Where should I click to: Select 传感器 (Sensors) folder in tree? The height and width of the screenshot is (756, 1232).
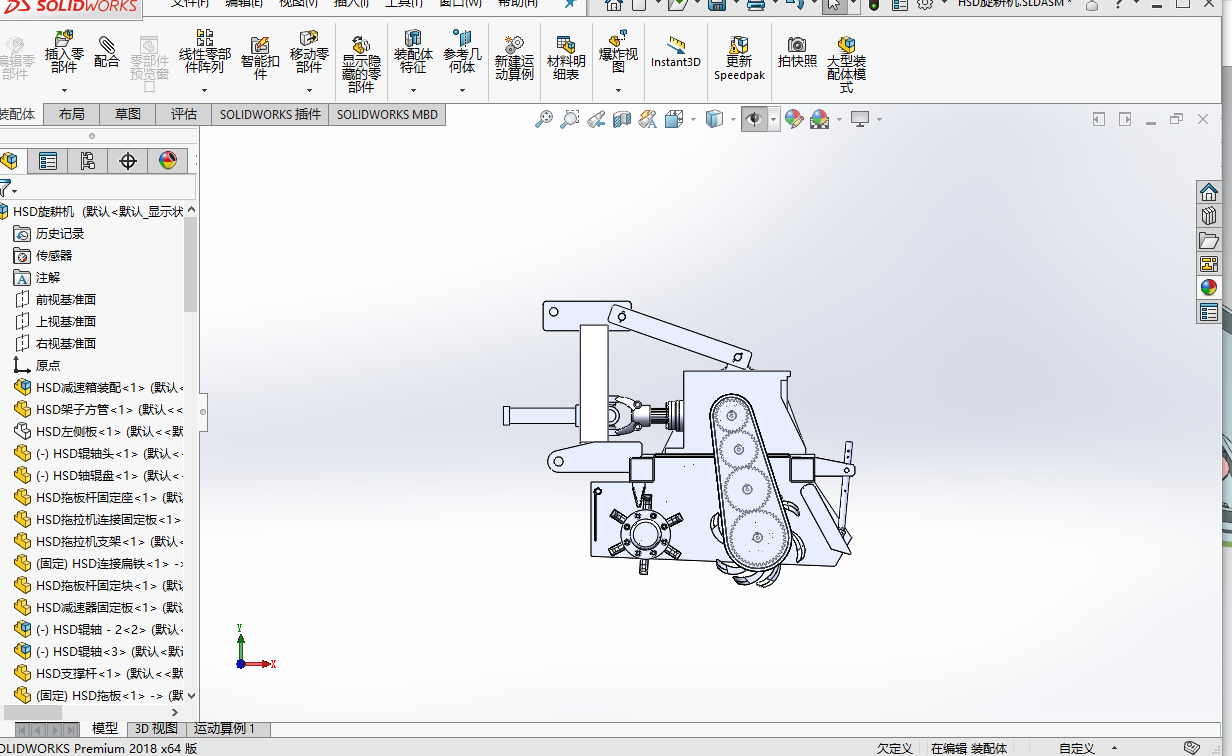tap(44, 256)
